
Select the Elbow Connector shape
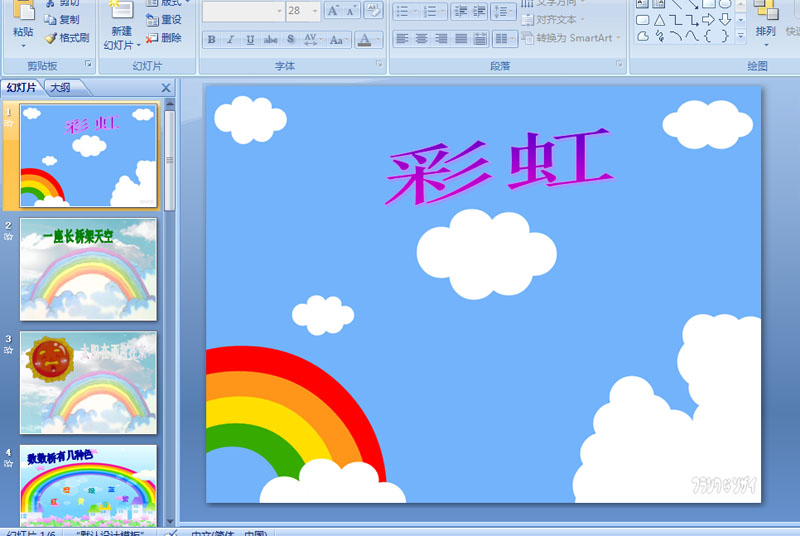point(676,20)
